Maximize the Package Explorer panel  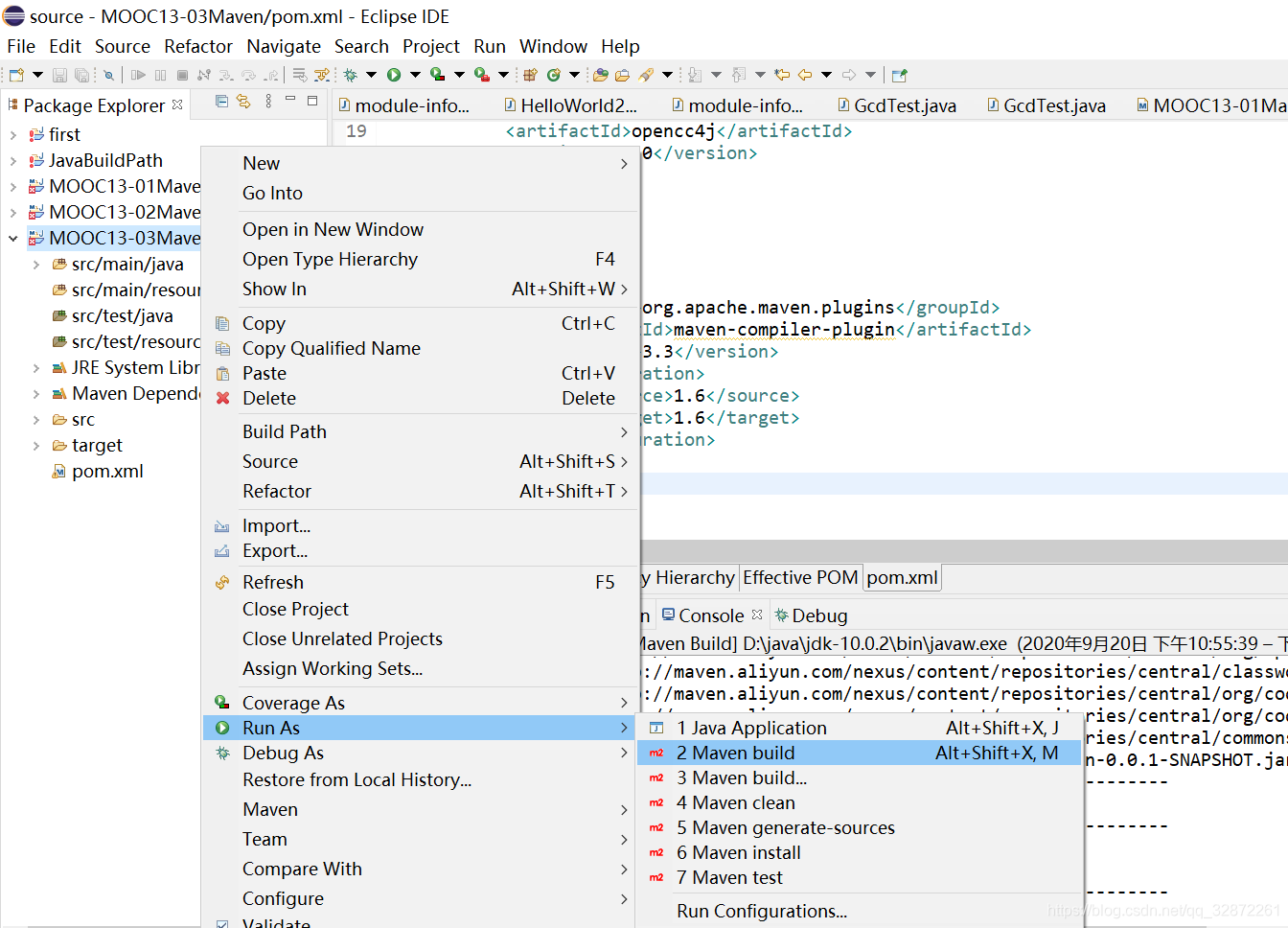312,100
